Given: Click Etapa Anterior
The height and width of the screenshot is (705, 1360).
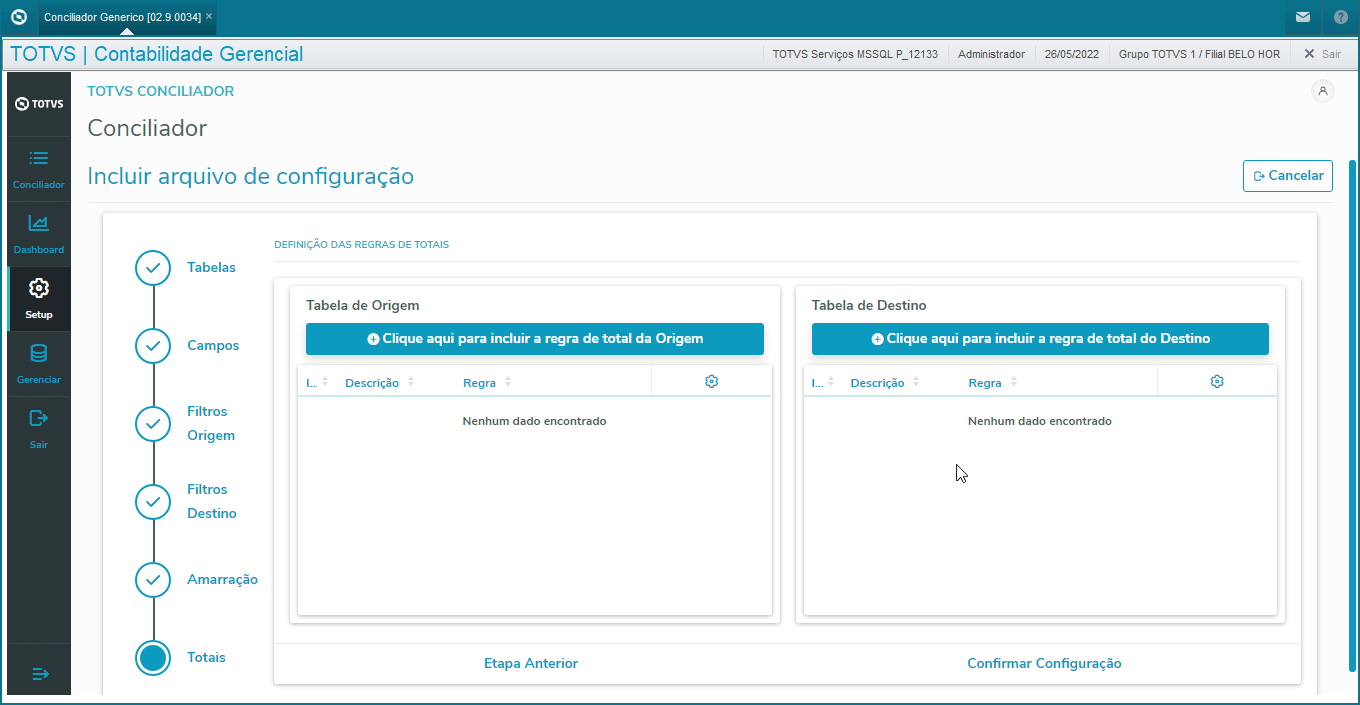Looking at the screenshot, I should coord(531,664).
